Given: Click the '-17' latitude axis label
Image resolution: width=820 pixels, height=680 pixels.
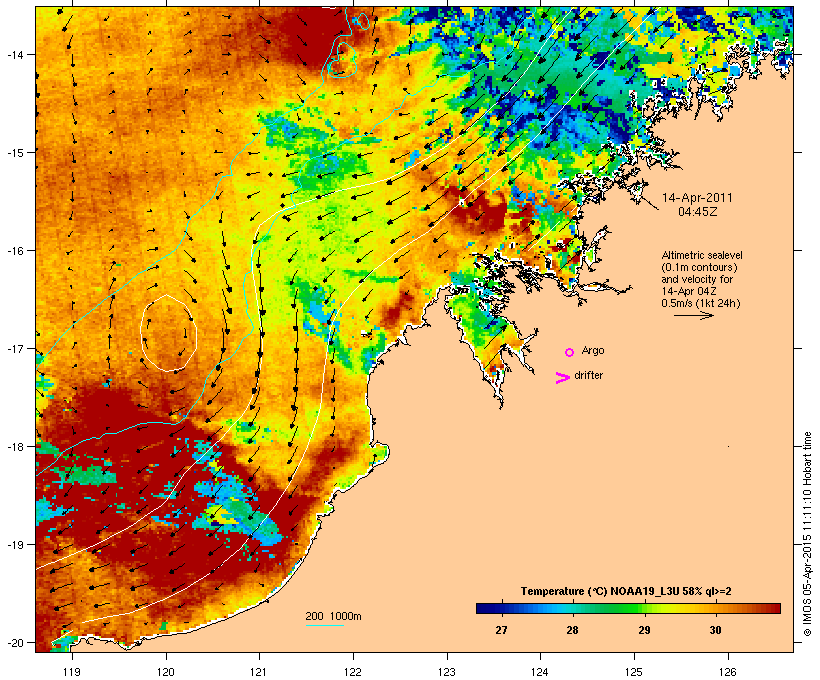Looking at the screenshot, I should click(x=14, y=348).
